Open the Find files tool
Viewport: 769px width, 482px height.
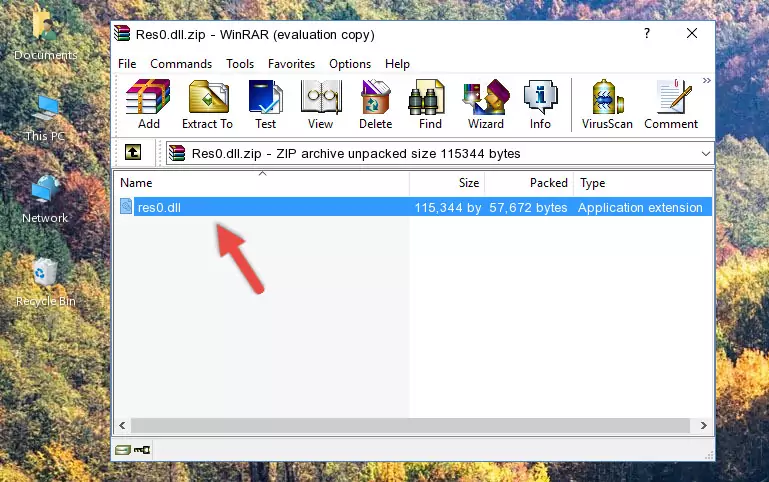pos(430,104)
